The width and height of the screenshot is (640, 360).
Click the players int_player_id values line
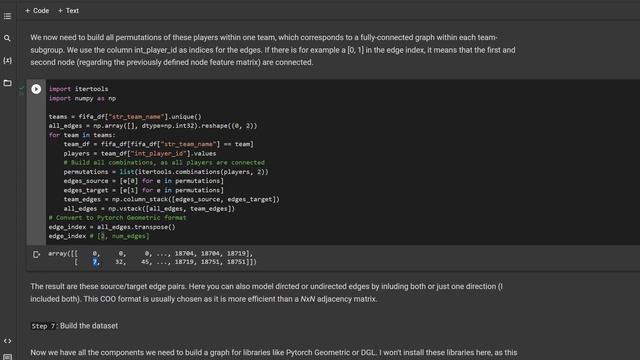[140, 153]
